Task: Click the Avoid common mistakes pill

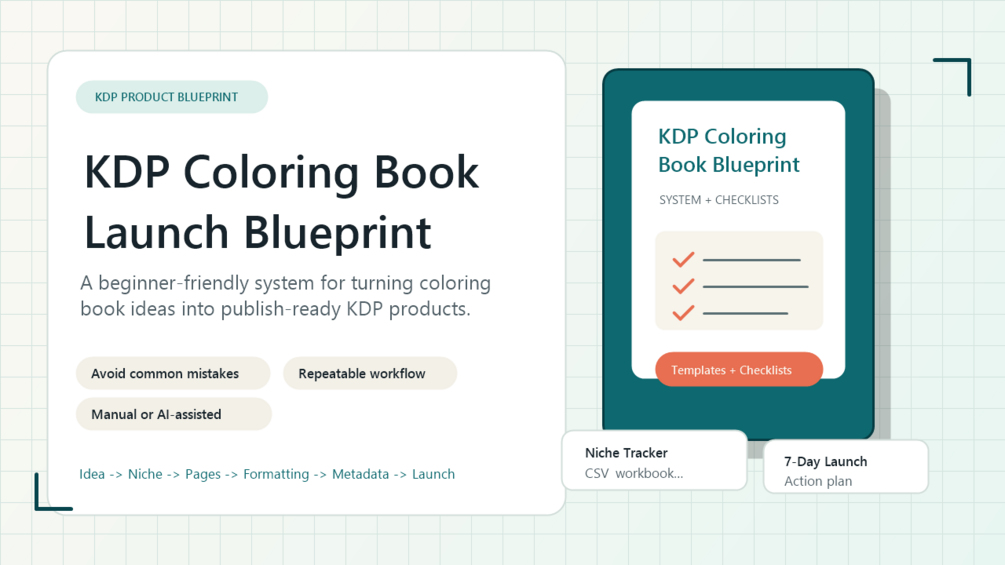Action: pos(173,373)
